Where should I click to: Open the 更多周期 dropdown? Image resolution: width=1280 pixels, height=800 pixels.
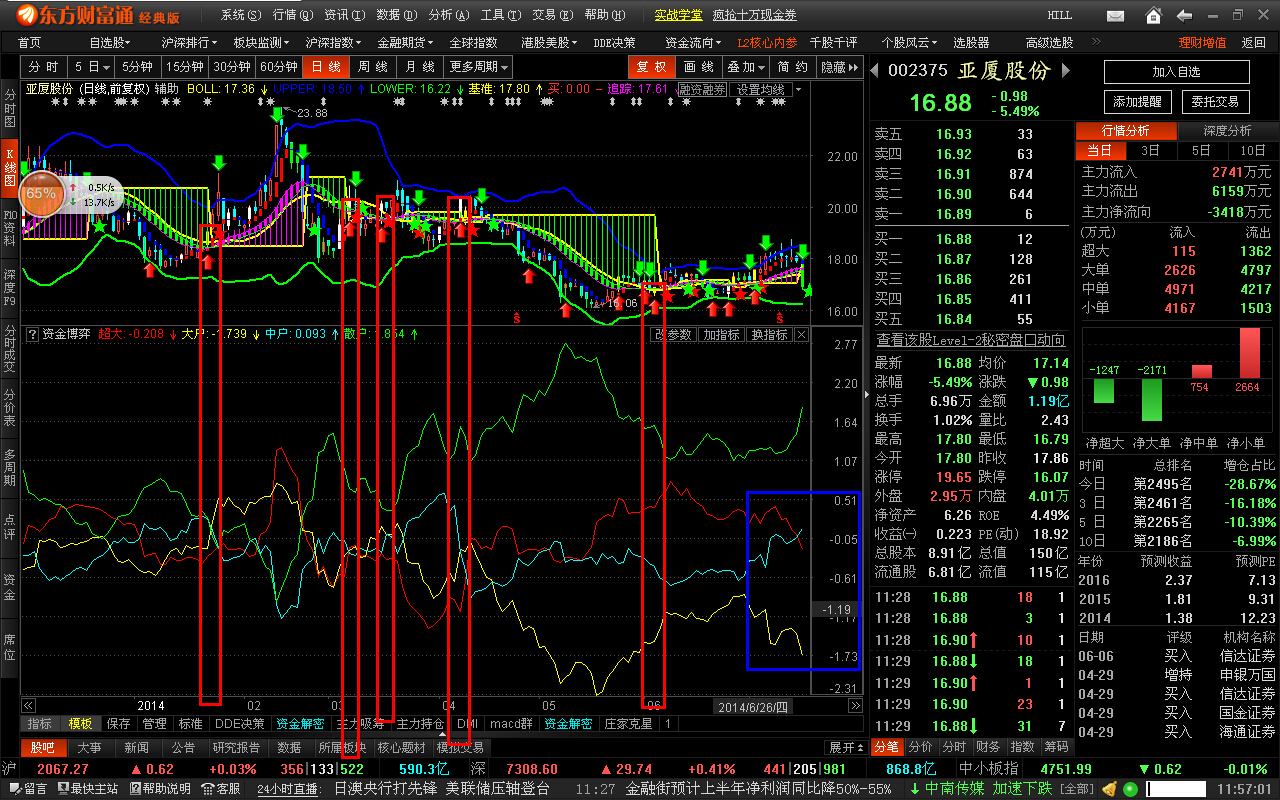point(479,67)
